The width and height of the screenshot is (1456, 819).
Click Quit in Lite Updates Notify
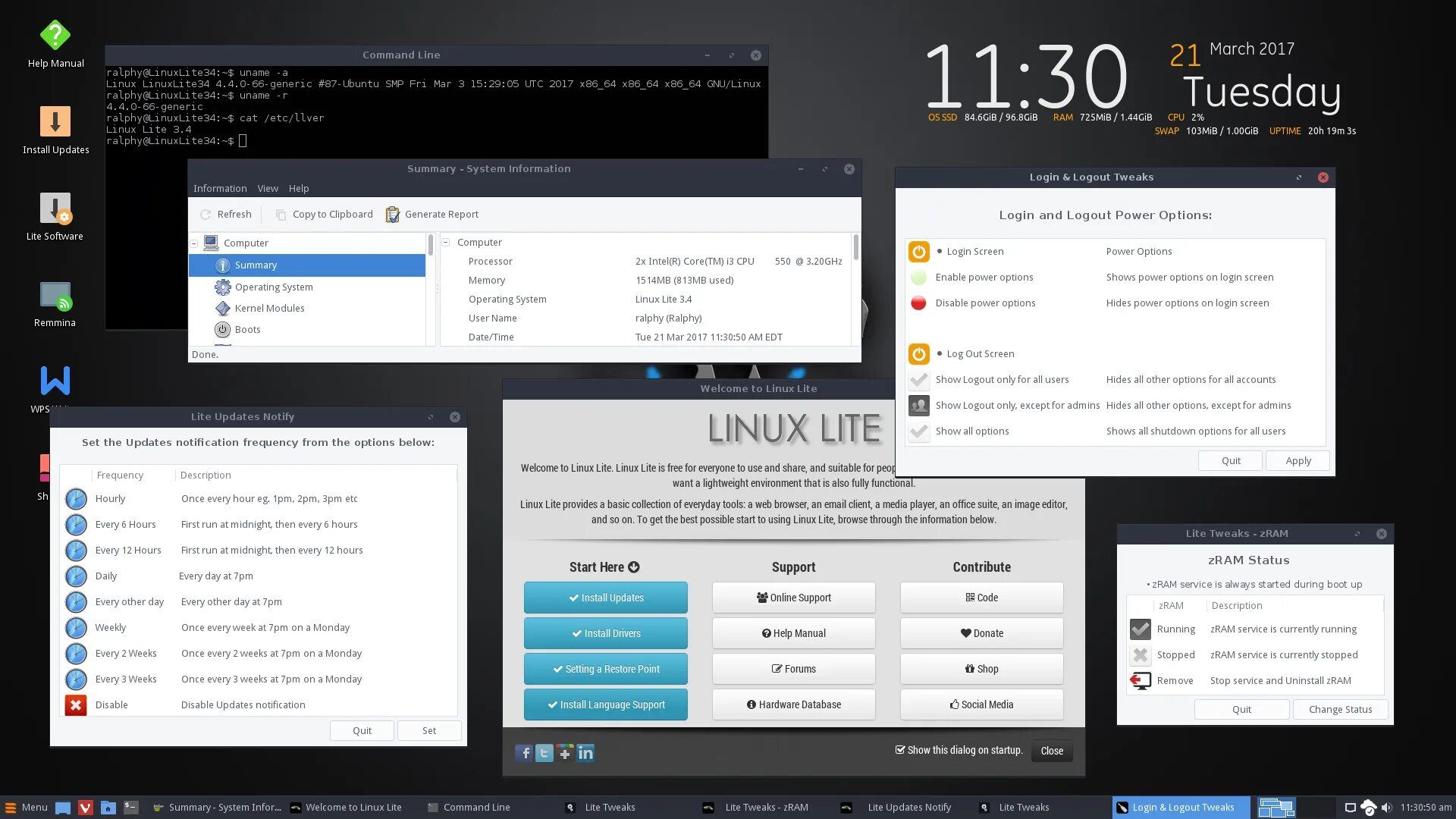pyautogui.click(x=362, y=731)
